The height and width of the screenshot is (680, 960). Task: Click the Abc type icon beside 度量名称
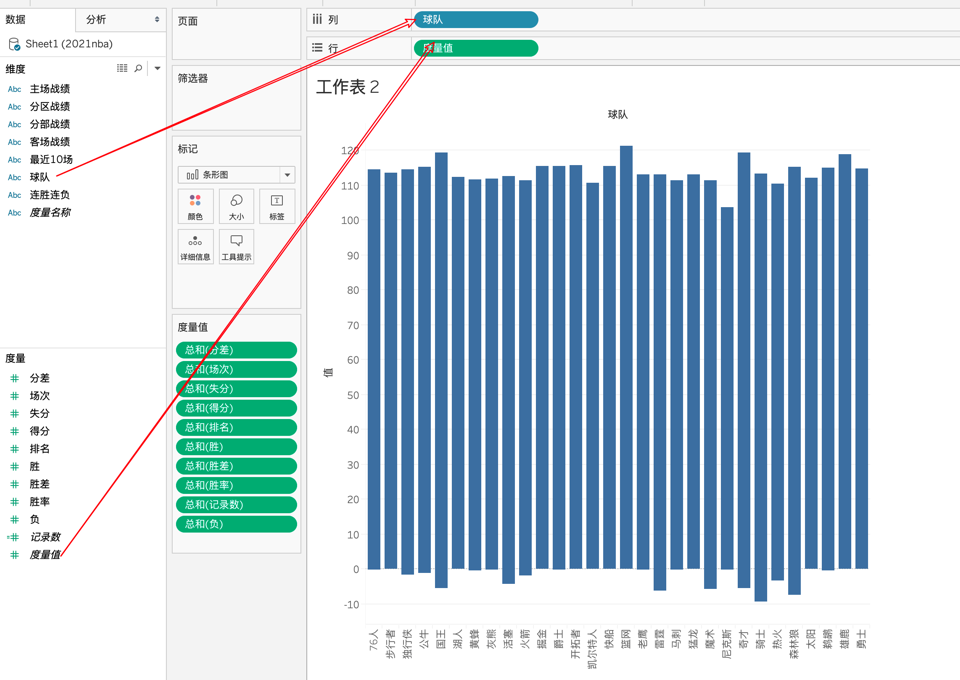pos(15,213)
